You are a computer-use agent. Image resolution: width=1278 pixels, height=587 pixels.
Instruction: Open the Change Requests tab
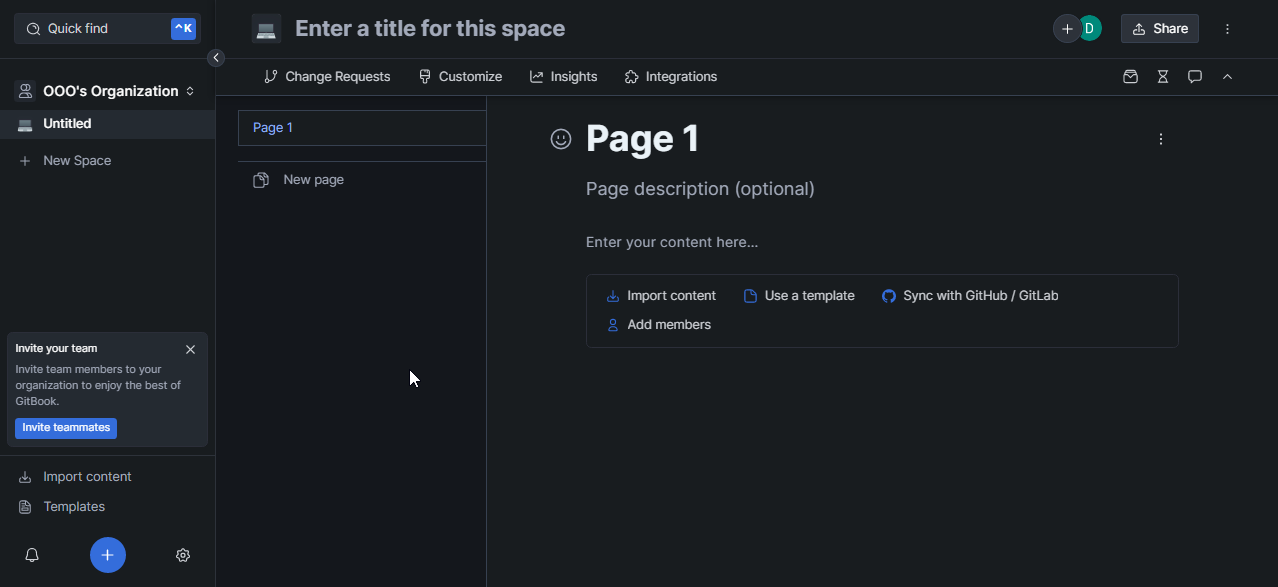pyautogui.click(x=327, y=77)
